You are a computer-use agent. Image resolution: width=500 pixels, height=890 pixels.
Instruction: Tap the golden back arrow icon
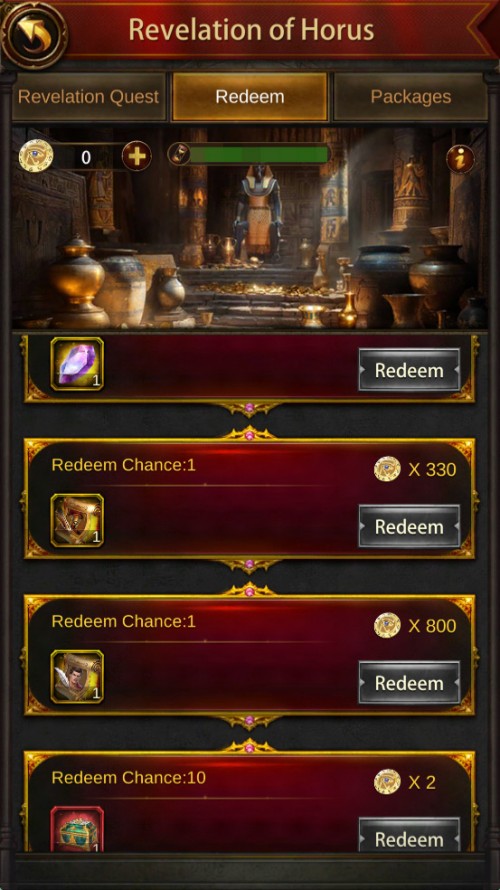pyautogui.click(x=34, y=34)
